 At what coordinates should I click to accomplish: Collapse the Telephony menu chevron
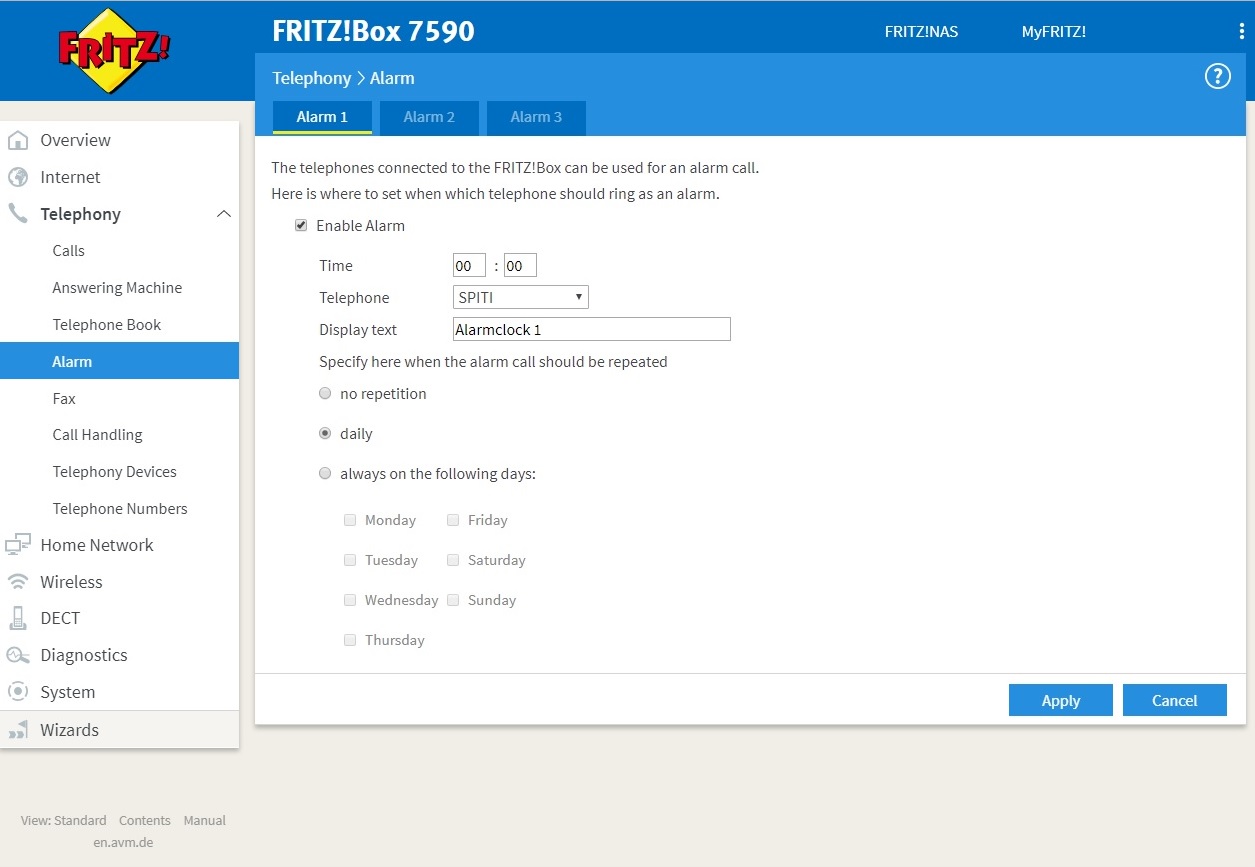click(x=224, y=214)
